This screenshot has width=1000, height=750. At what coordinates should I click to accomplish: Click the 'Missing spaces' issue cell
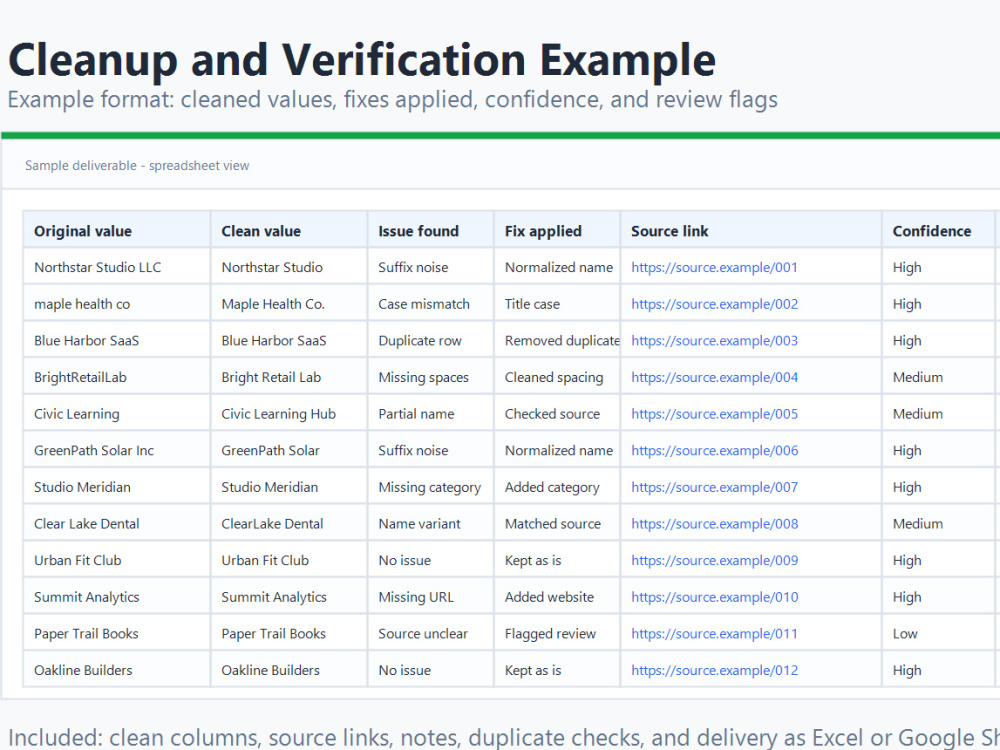[430, 378]
